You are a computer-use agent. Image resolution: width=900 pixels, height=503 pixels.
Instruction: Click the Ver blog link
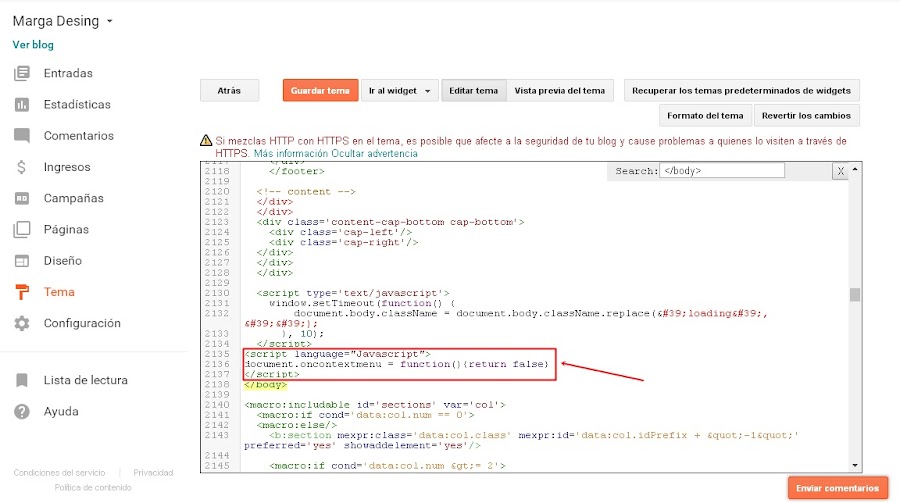(x=33, y=45)
